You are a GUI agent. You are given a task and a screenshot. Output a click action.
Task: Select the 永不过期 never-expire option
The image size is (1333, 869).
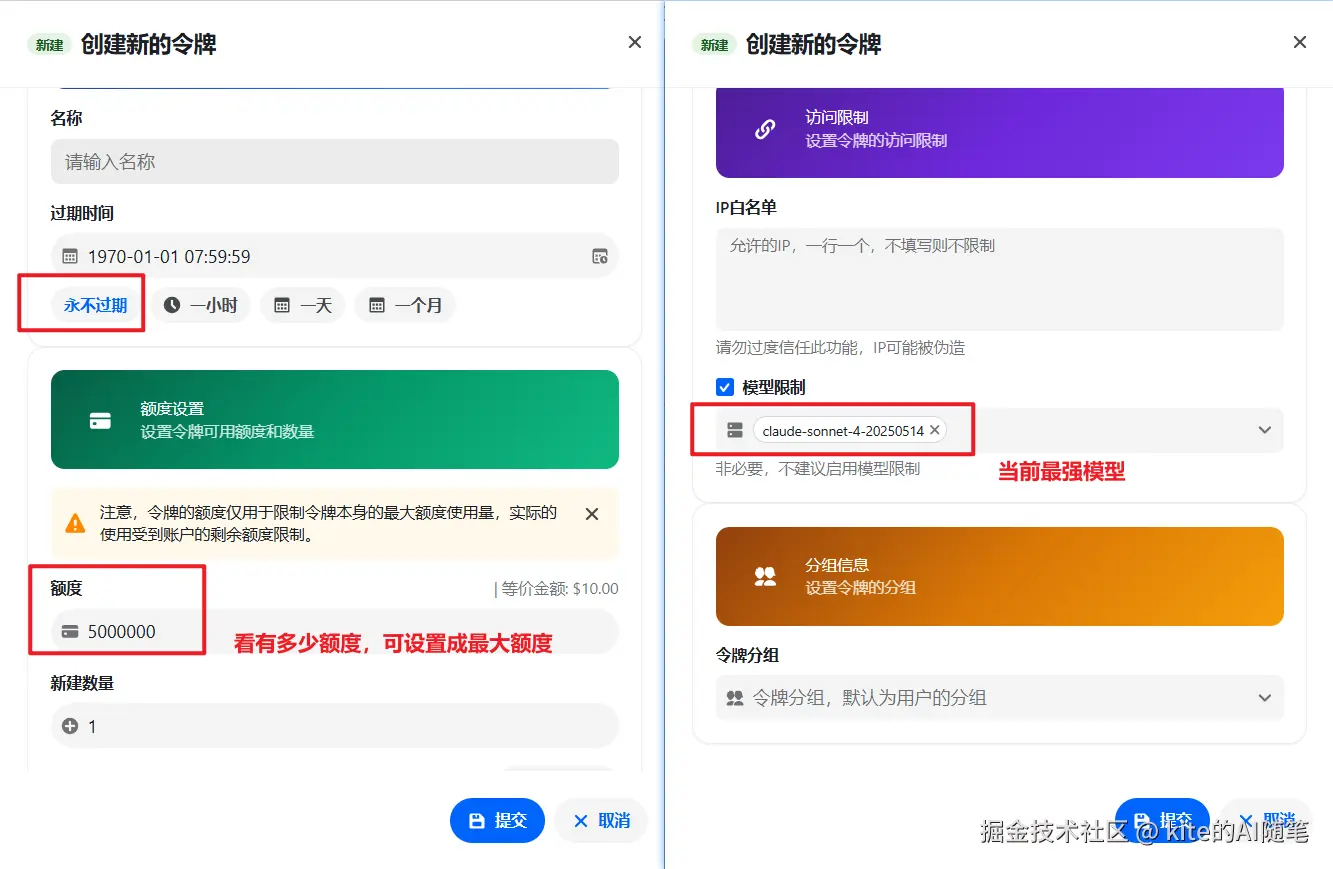(96, 305)
